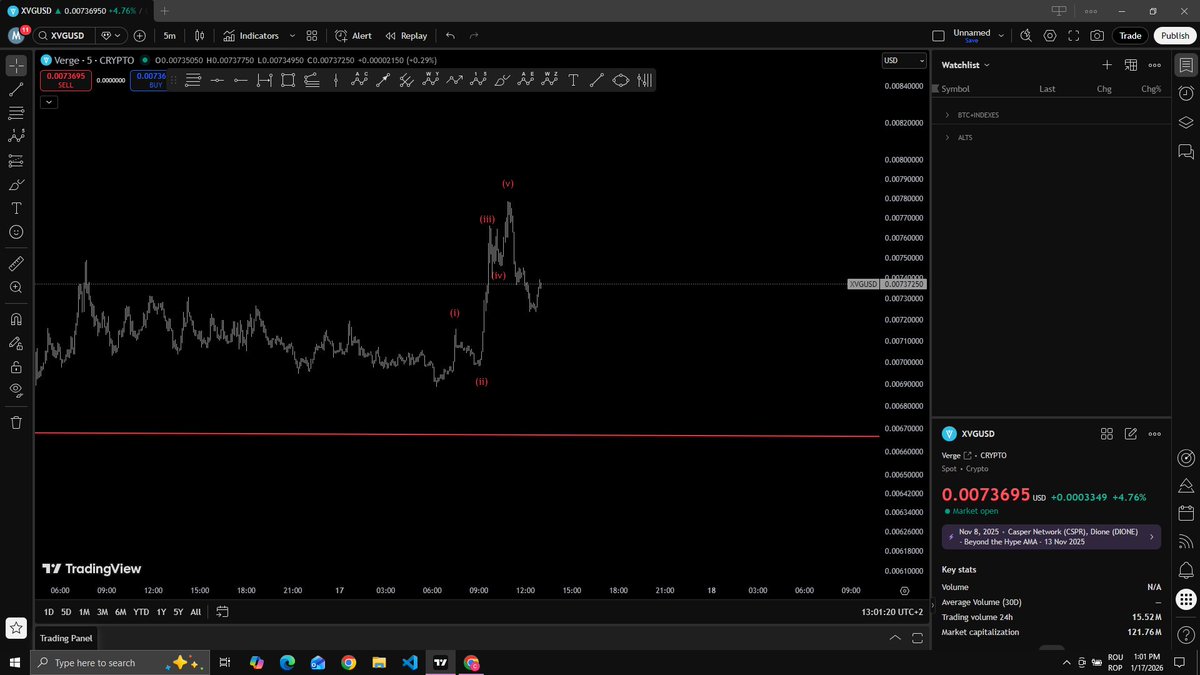Open Casper Network AMA news banner

pyautogui.click(x=1051, y=536)
